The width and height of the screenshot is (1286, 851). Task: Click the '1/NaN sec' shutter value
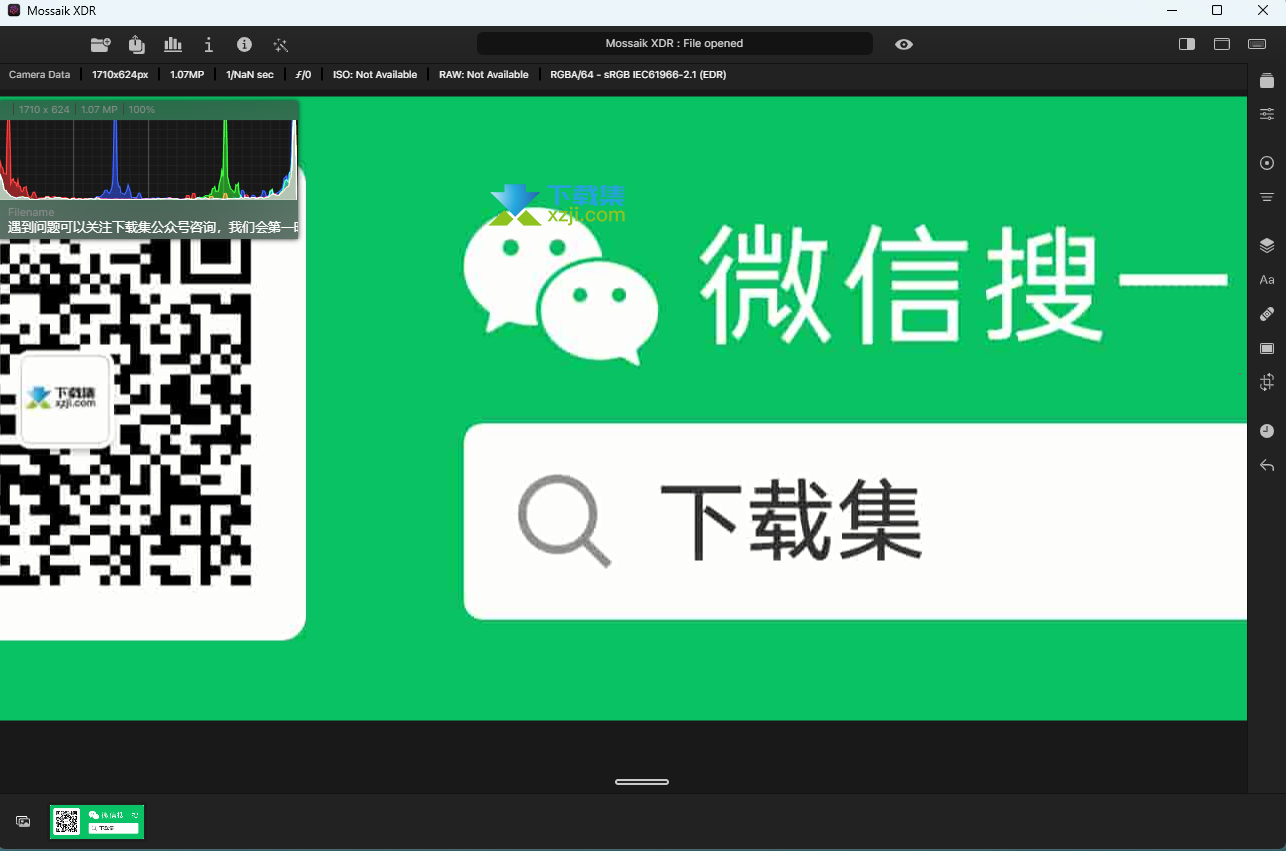point(250,75)
